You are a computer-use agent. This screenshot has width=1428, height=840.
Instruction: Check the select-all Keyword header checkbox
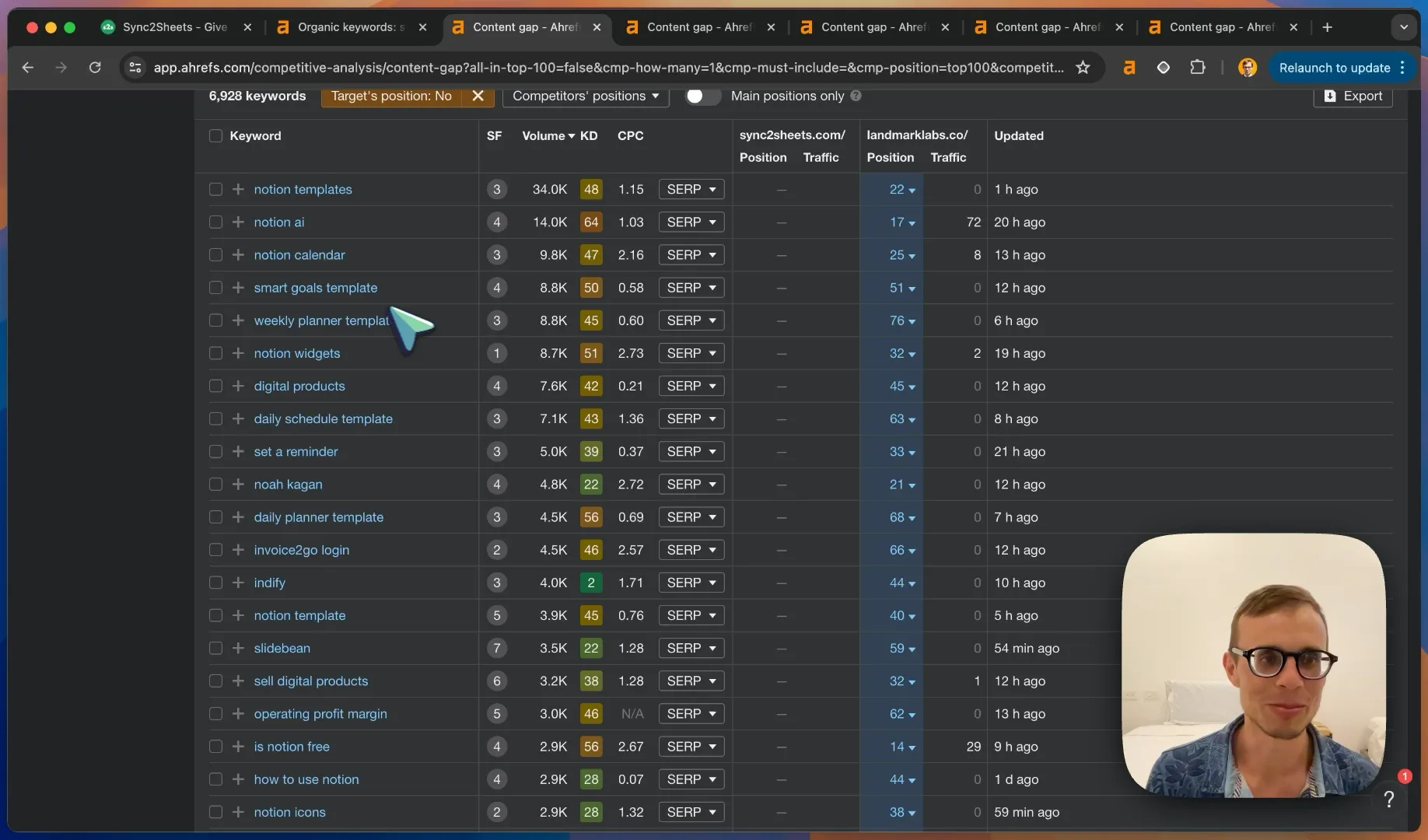coord(215,136)
